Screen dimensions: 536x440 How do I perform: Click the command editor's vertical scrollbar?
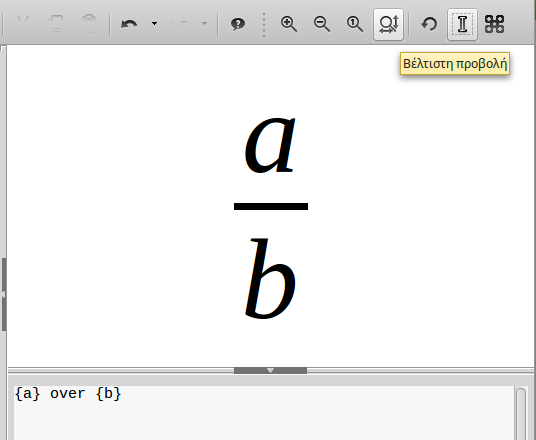click(x=521, y=414)
